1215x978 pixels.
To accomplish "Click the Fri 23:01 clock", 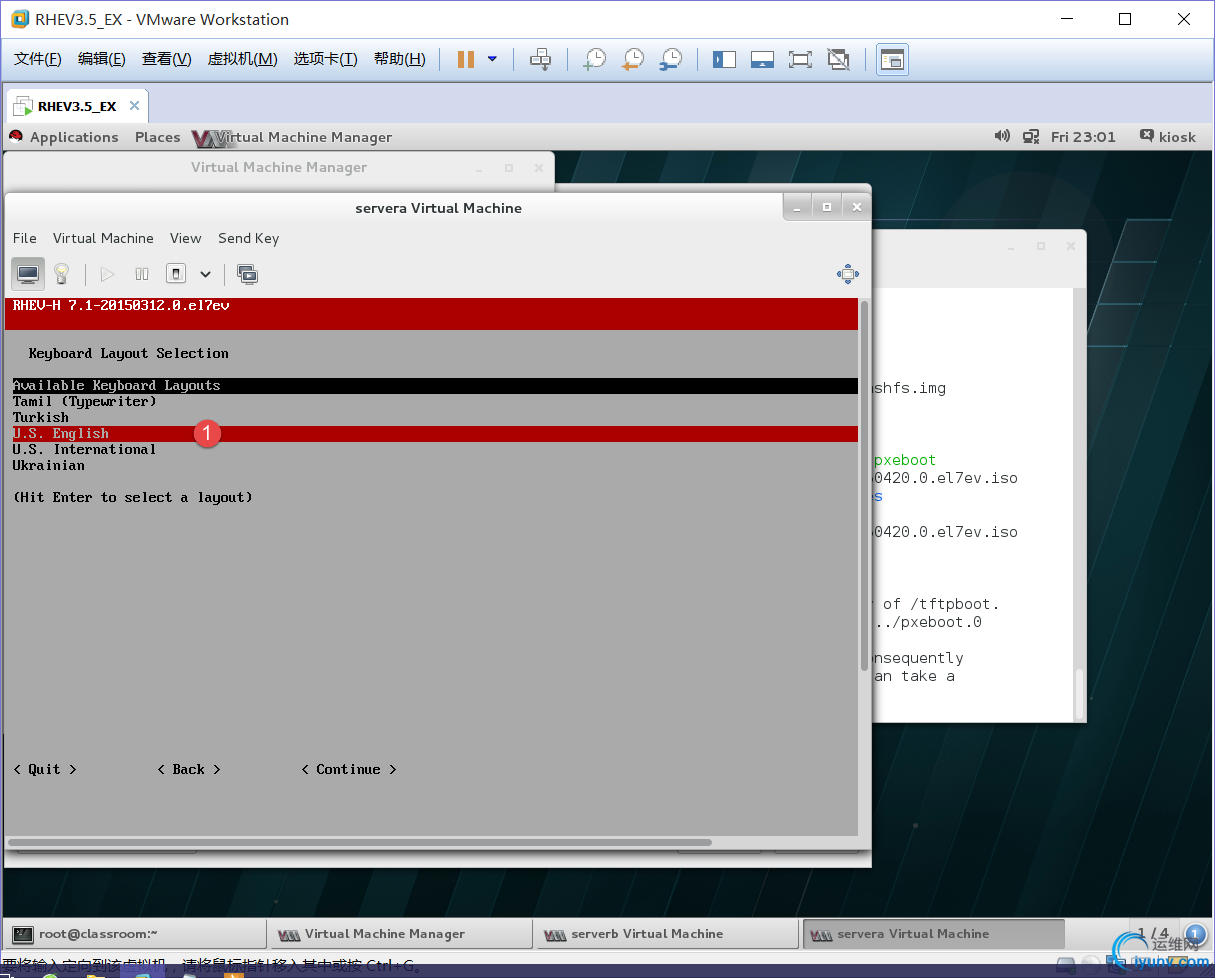I will 1083,137.
